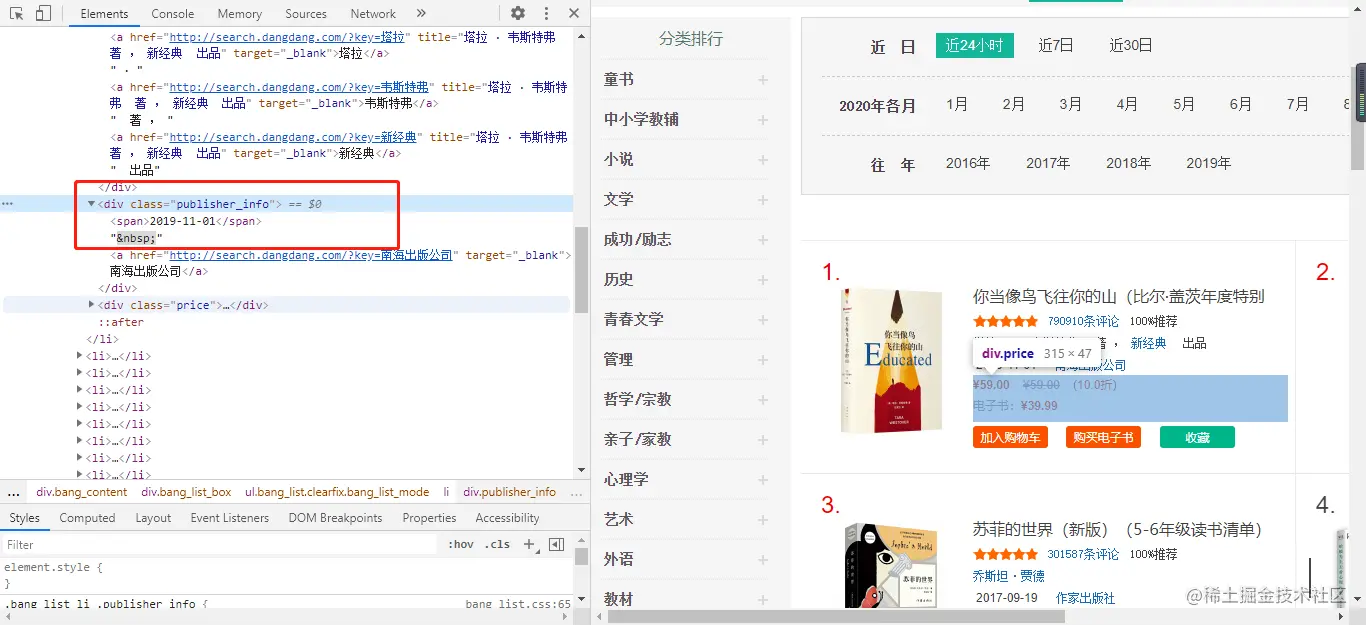Select the Elements tab
This screenshot has height=625, width=1366.
[105, 14]
